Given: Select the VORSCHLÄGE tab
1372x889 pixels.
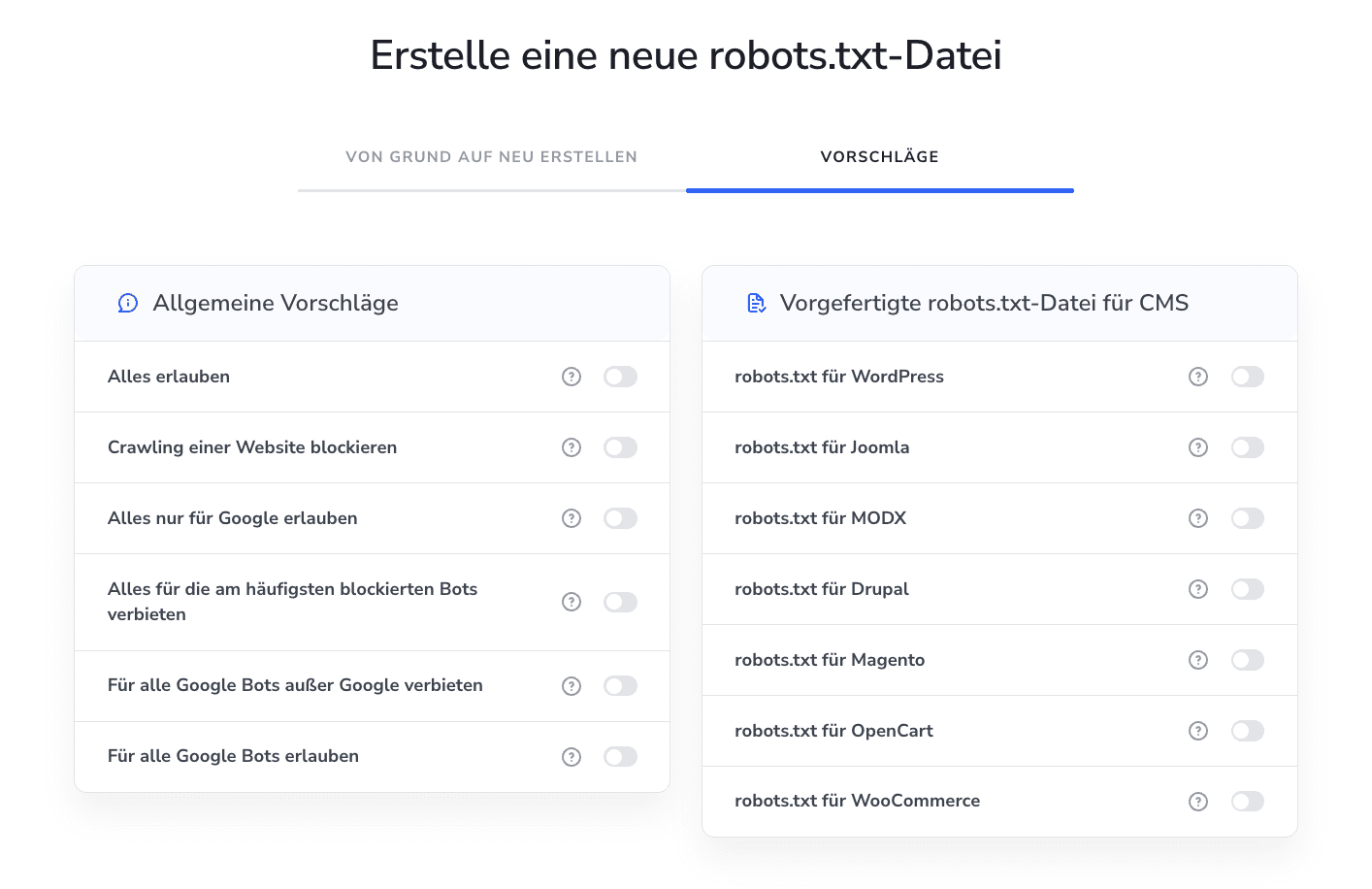Looking at the screenshot, I should point(879,156).
